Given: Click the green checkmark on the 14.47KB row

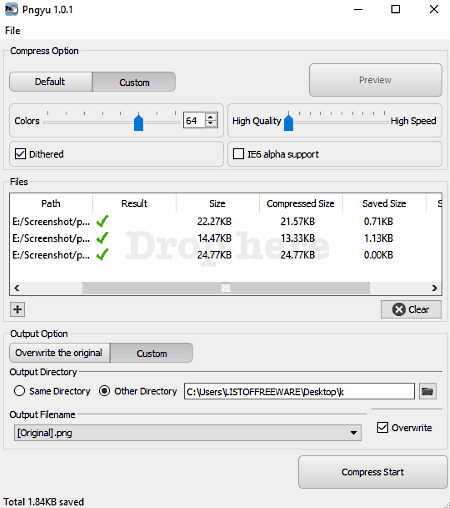Looking at the screenshot, I should point(102,238).
